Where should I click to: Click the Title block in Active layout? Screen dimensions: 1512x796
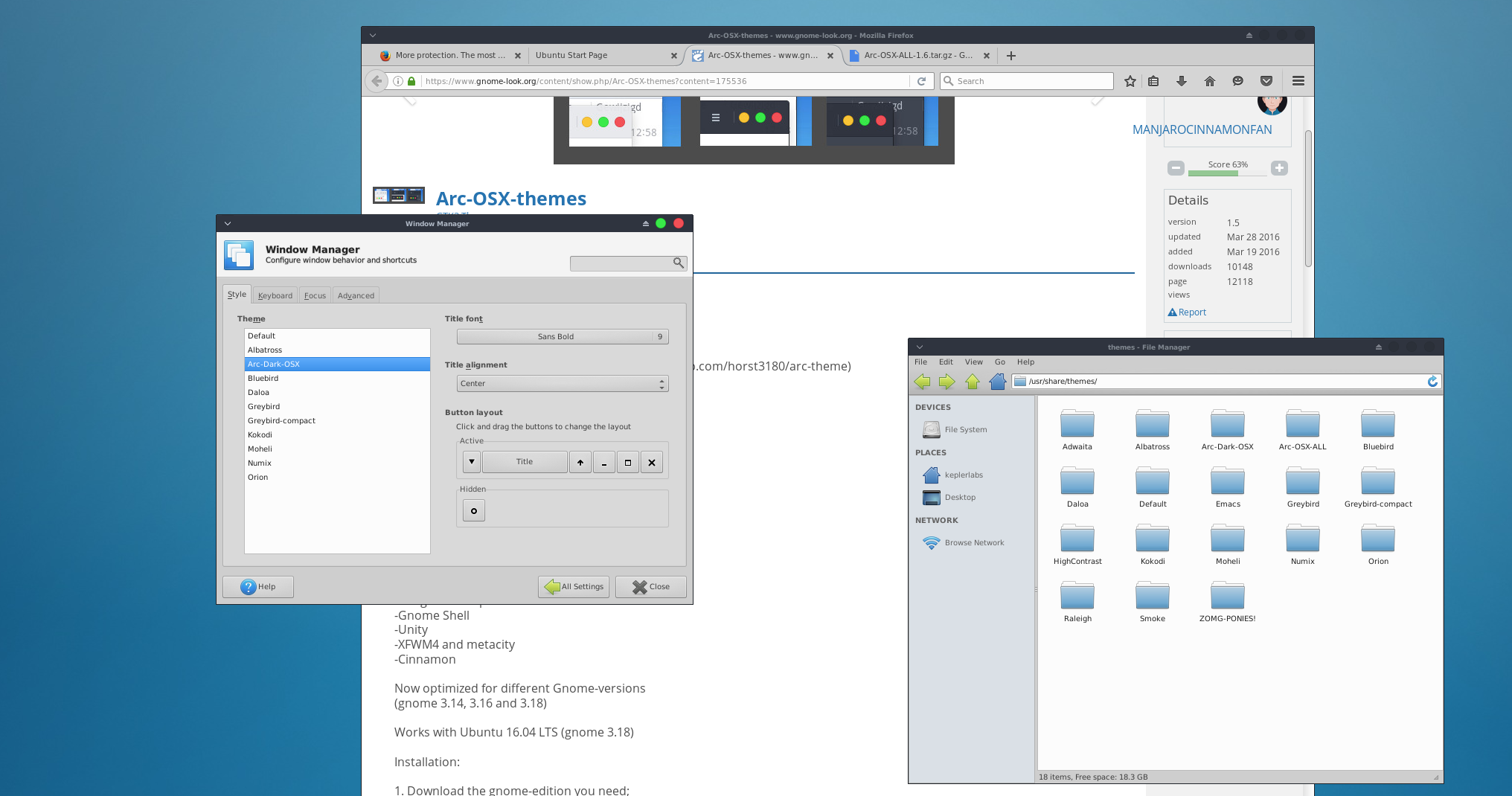tap(525, 462)
